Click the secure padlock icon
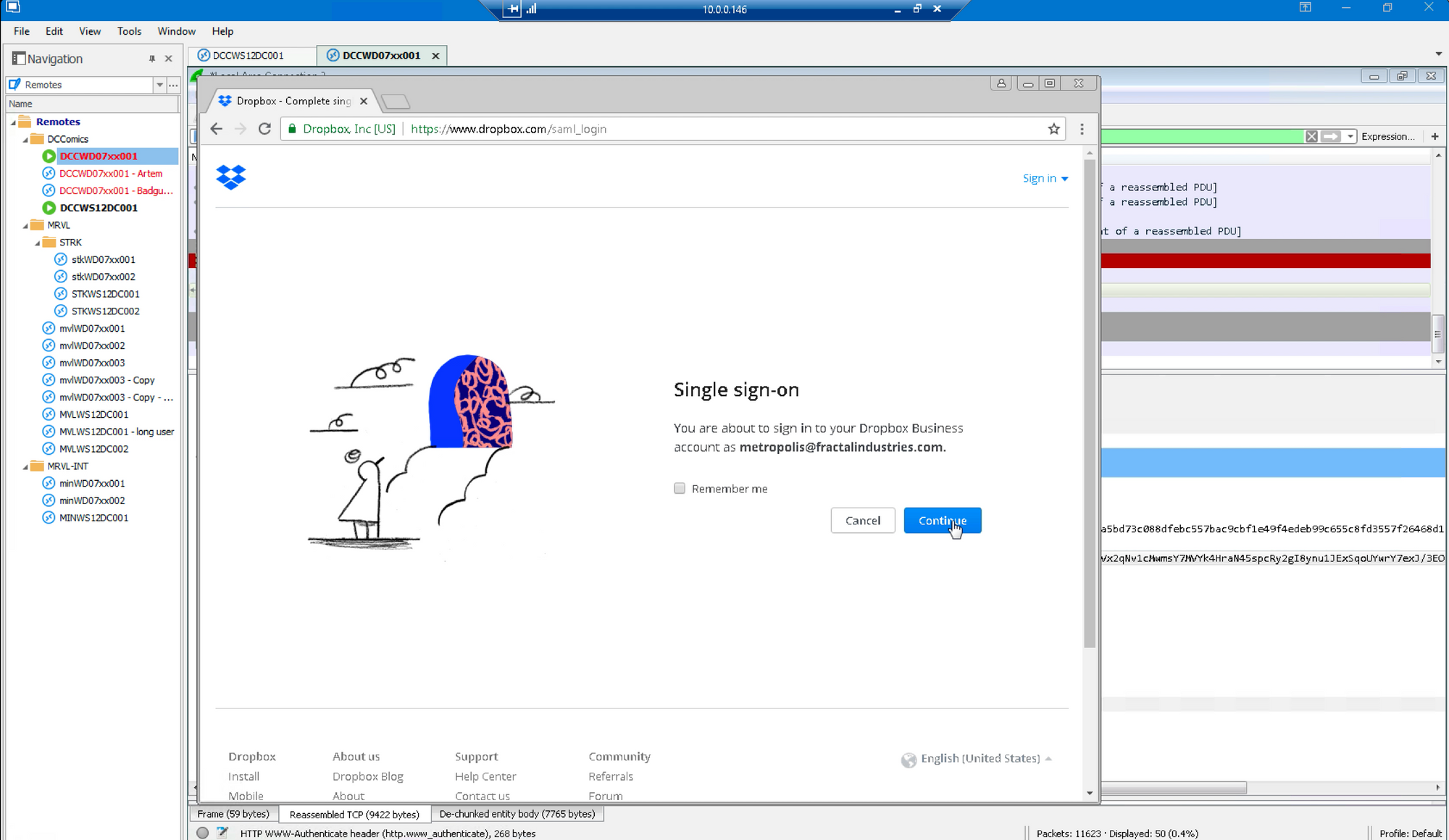 tap(293, 129)
